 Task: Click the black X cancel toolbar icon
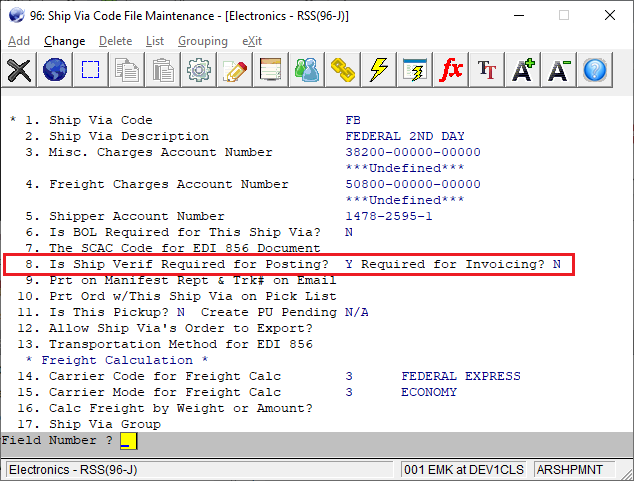[19, 70]
